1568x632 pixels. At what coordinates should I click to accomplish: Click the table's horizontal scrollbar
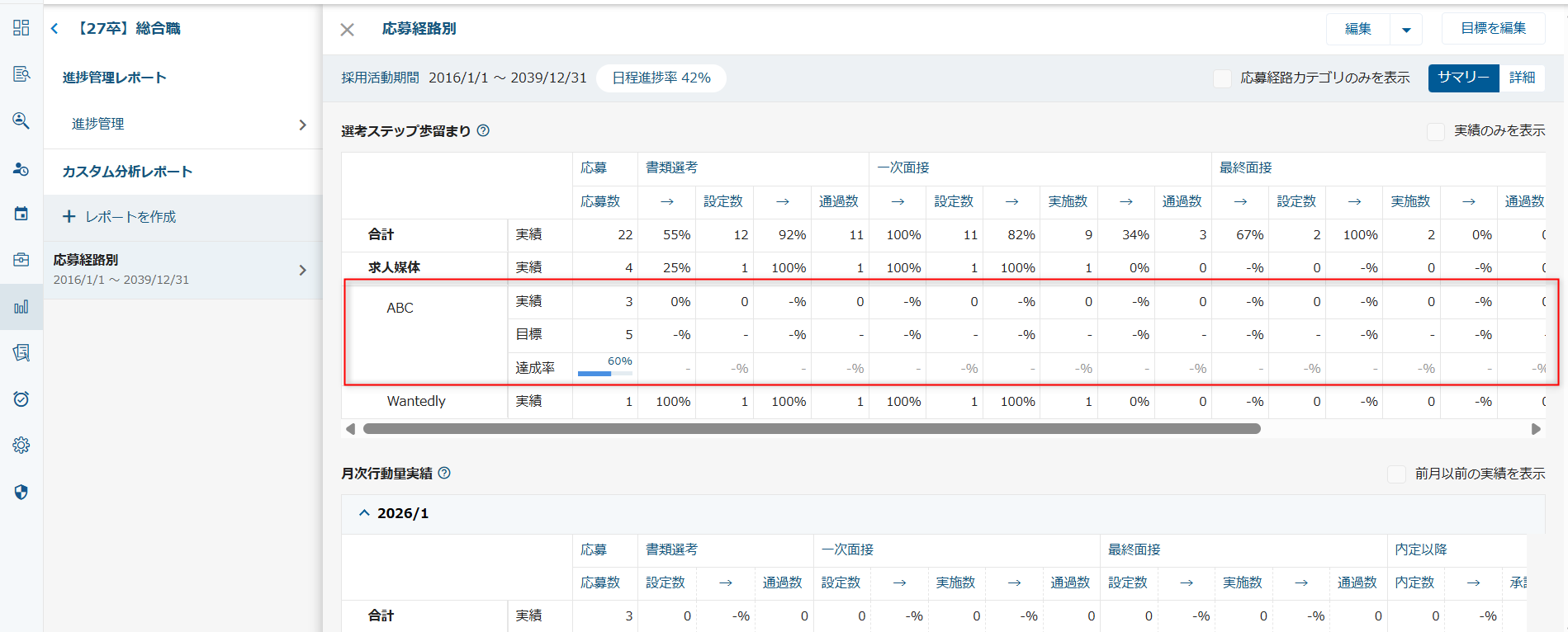coord(811,429)
